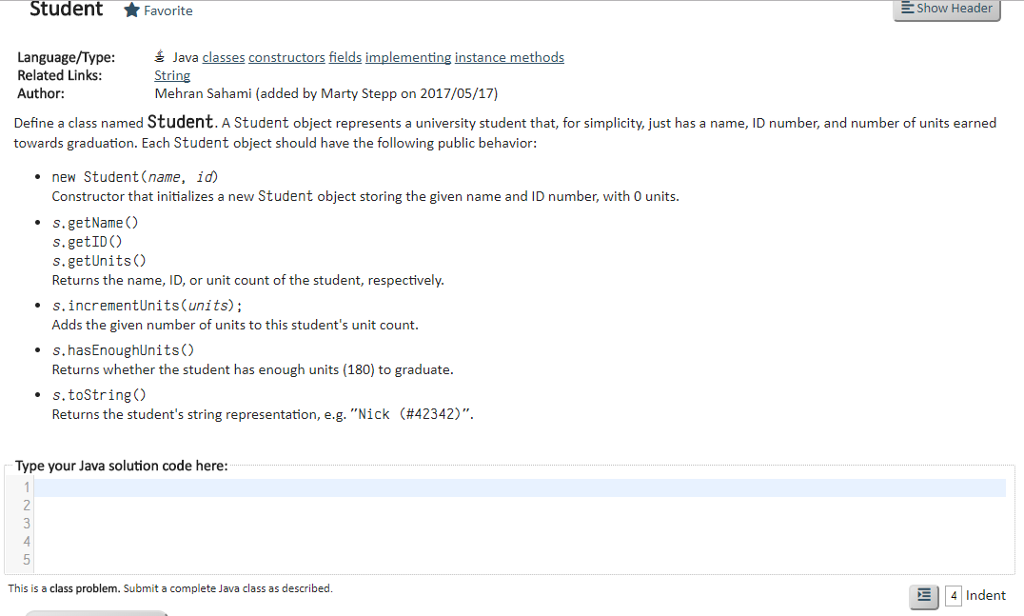This screenshot has width=1024, height=616.
Task: Click the "Type your Java solution code here" label
Action: click(121, 465)
